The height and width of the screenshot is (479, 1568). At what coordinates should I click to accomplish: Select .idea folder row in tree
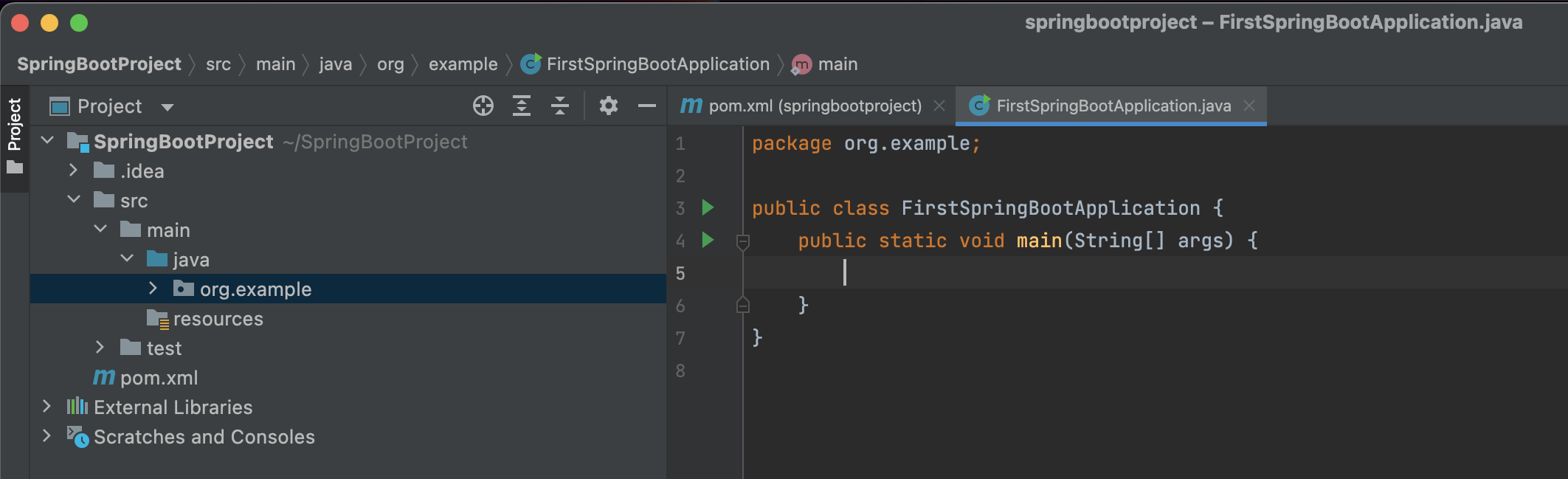348,170
